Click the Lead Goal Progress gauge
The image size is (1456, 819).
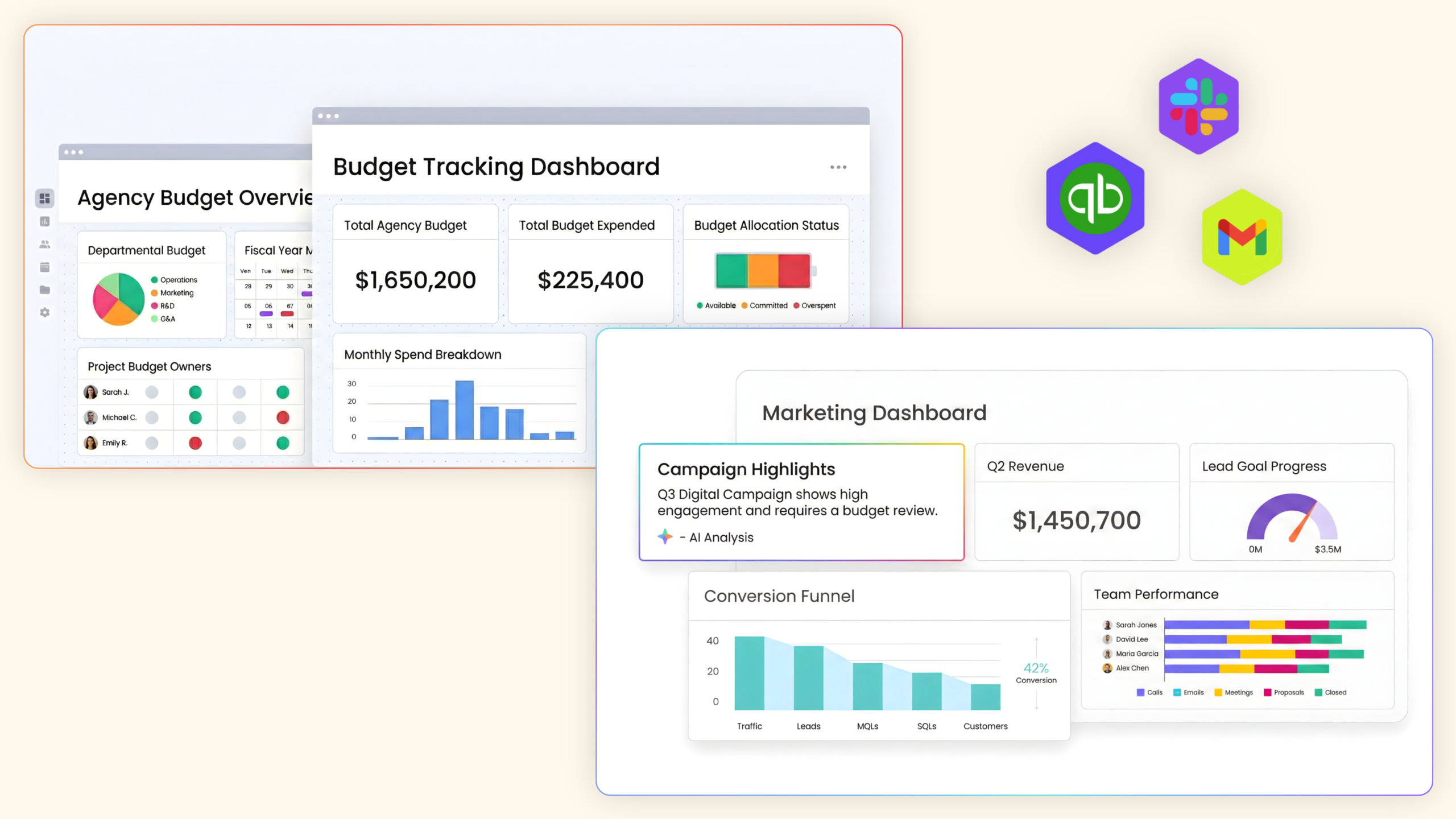click(1291, 518)
